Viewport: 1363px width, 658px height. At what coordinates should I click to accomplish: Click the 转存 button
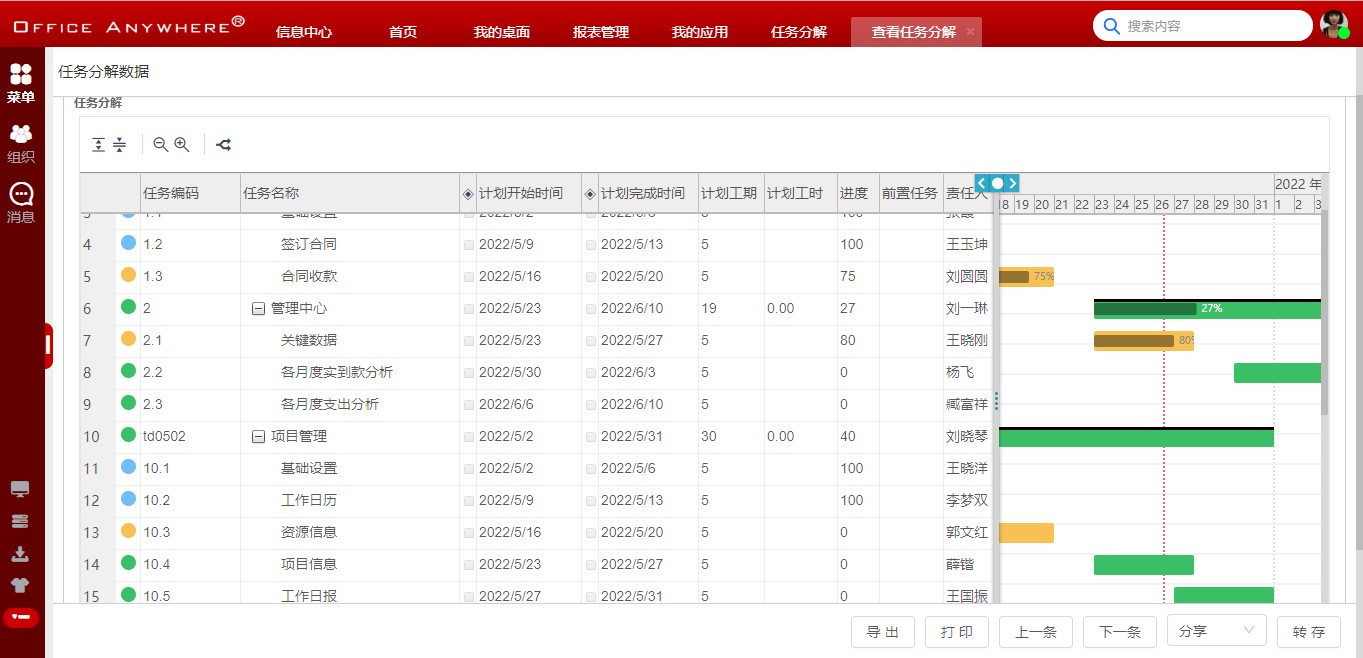click(1309, 632)
